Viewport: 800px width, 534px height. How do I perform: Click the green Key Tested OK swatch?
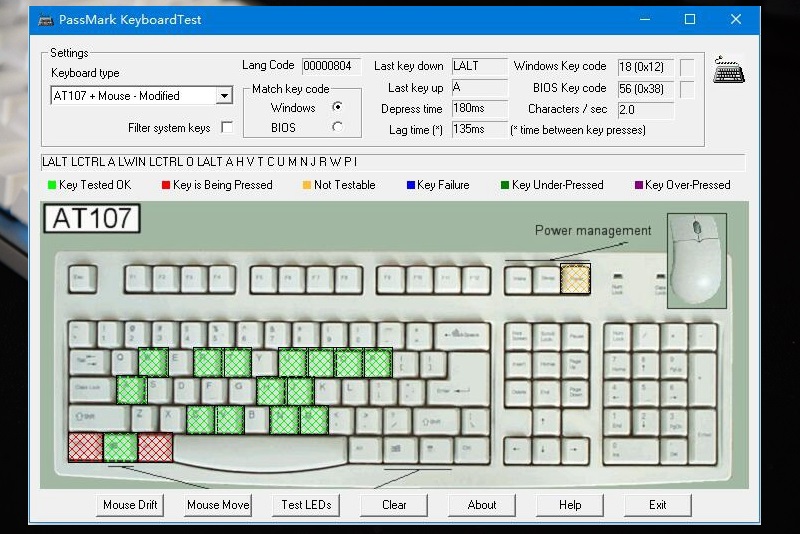(x=52, y=185)
